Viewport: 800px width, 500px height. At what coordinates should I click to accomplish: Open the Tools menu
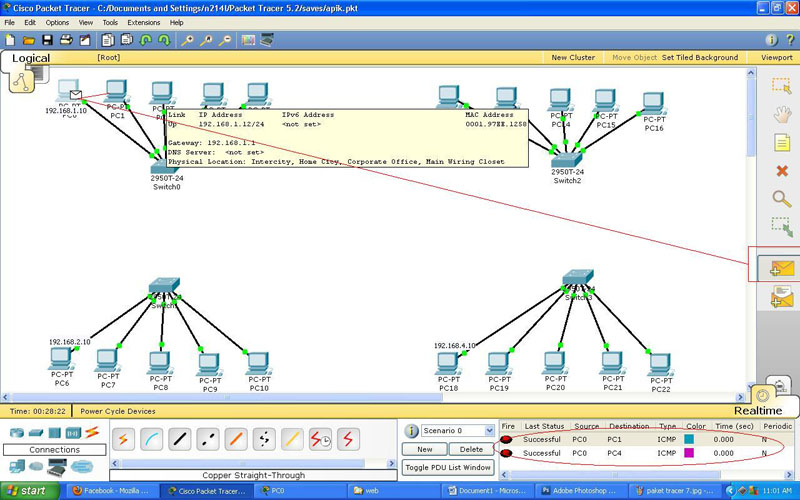[110, 22]
